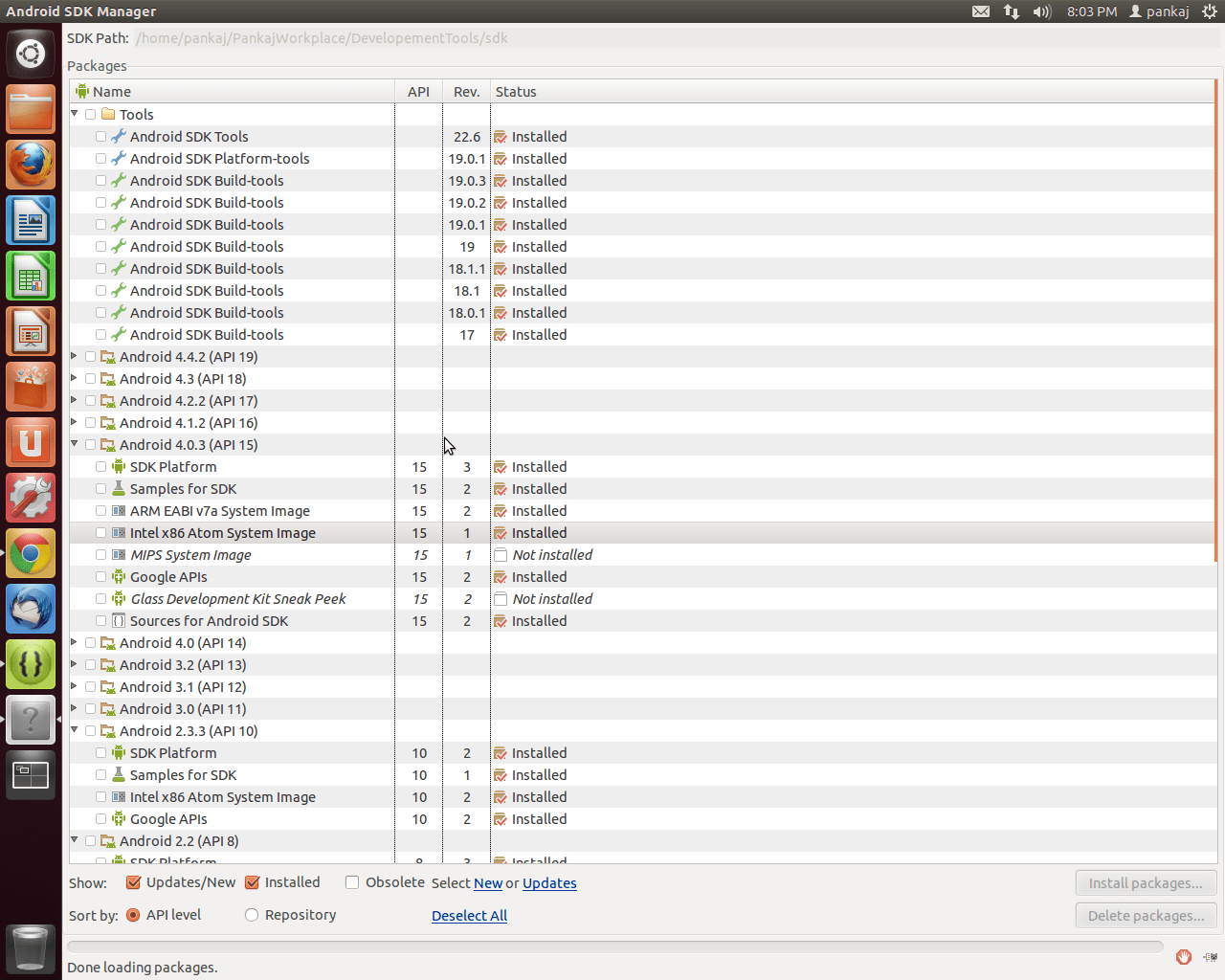Click the ARM EABI v7a System Image icon

pos(119,510)
